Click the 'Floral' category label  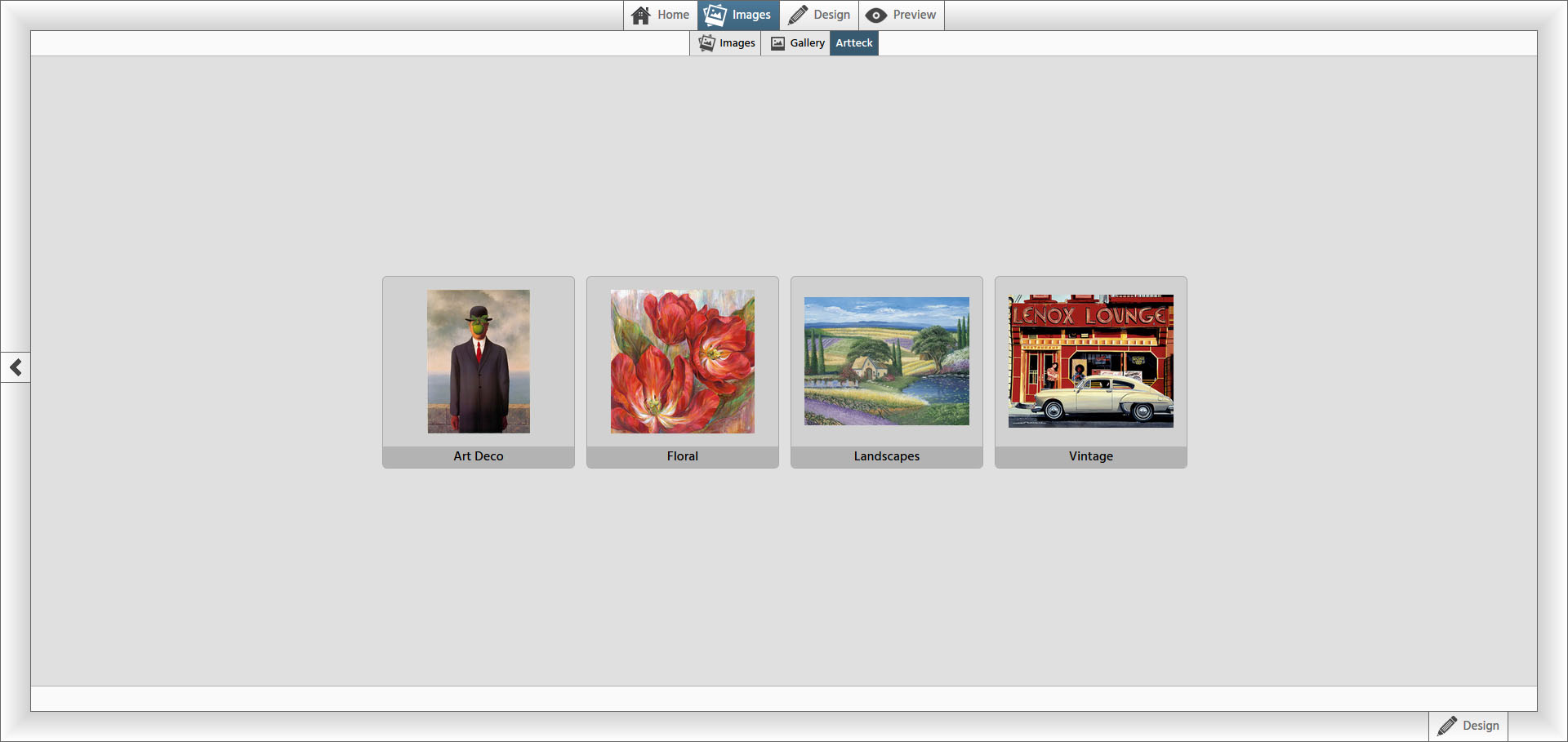pos(683,456)
